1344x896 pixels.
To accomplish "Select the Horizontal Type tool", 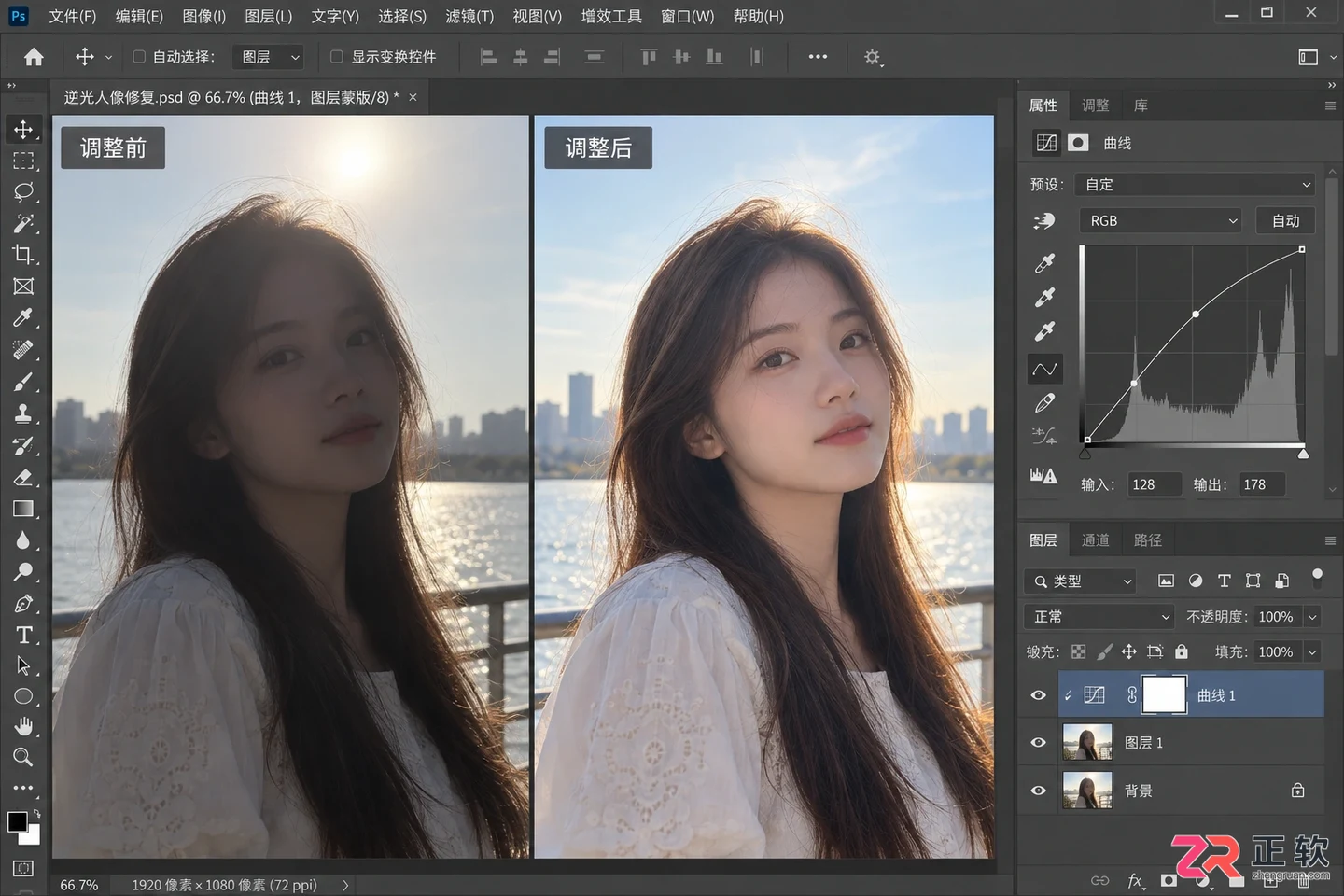I will 23,636.
